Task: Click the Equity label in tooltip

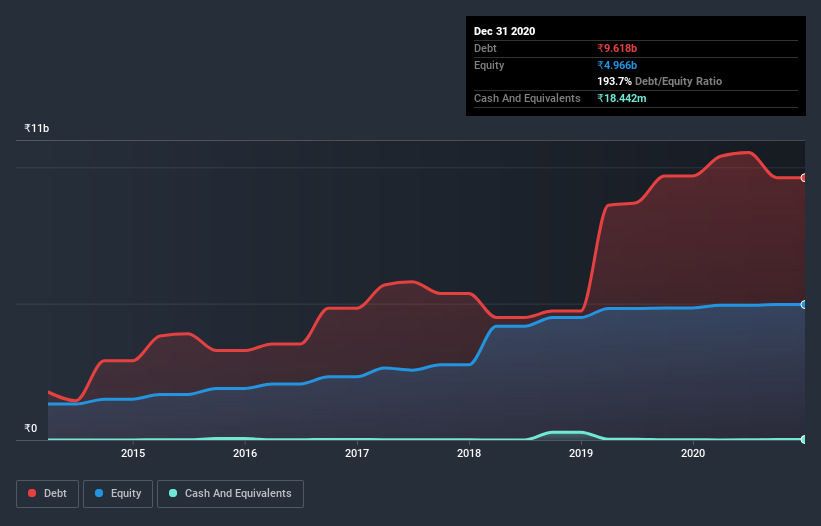Action: click(x=489, y=65)
